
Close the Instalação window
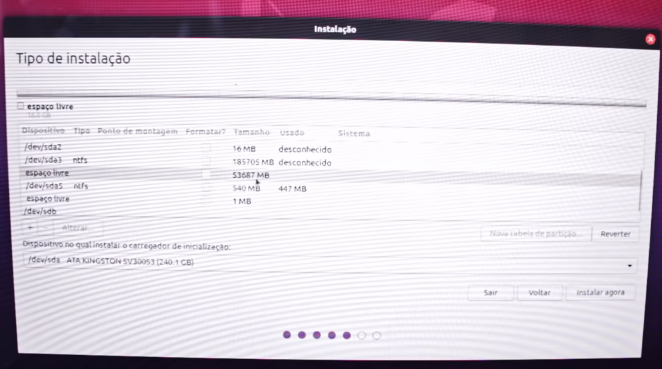coord(650,39)
